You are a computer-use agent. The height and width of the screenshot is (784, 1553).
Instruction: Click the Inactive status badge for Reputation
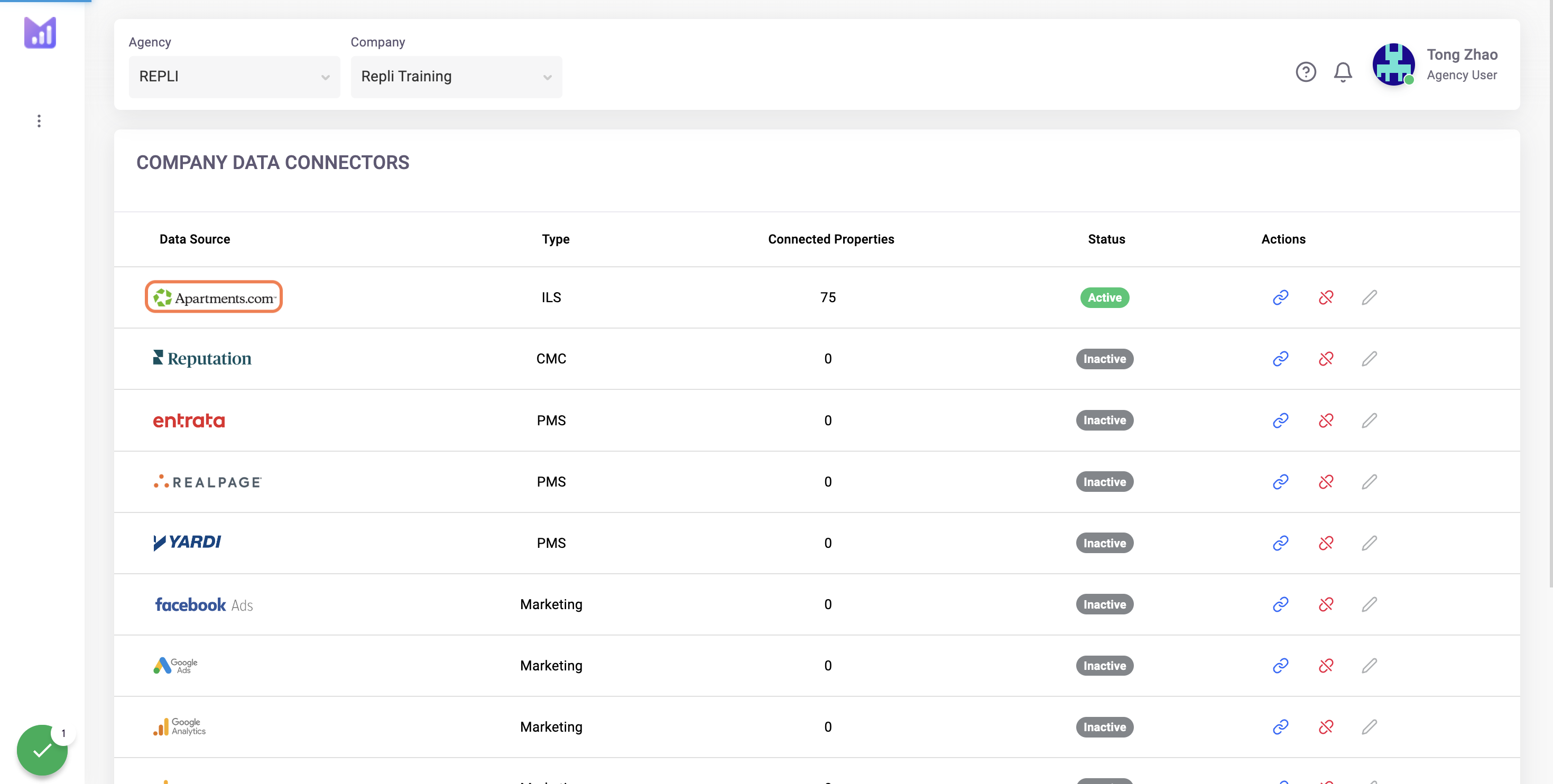(1104, 359)
